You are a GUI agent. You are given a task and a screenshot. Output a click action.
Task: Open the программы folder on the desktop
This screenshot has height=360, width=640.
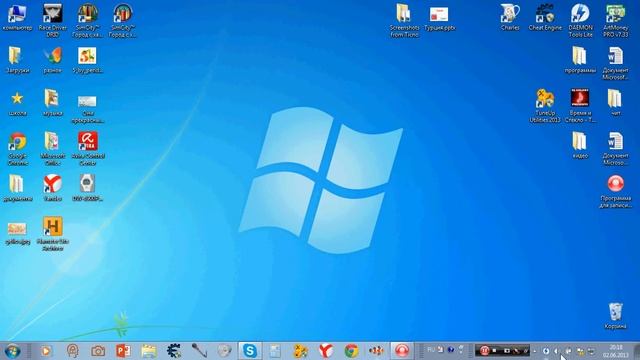[580, 60]
